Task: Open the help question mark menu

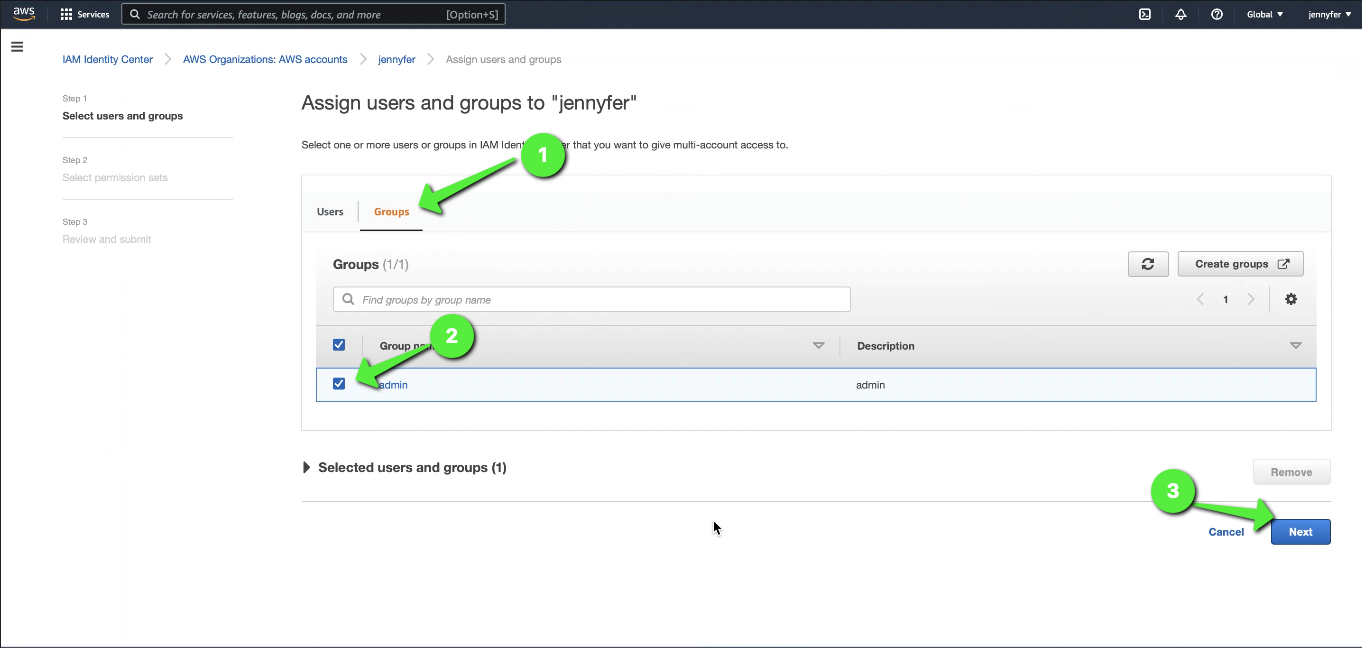Action: (x=1217, y=14)
